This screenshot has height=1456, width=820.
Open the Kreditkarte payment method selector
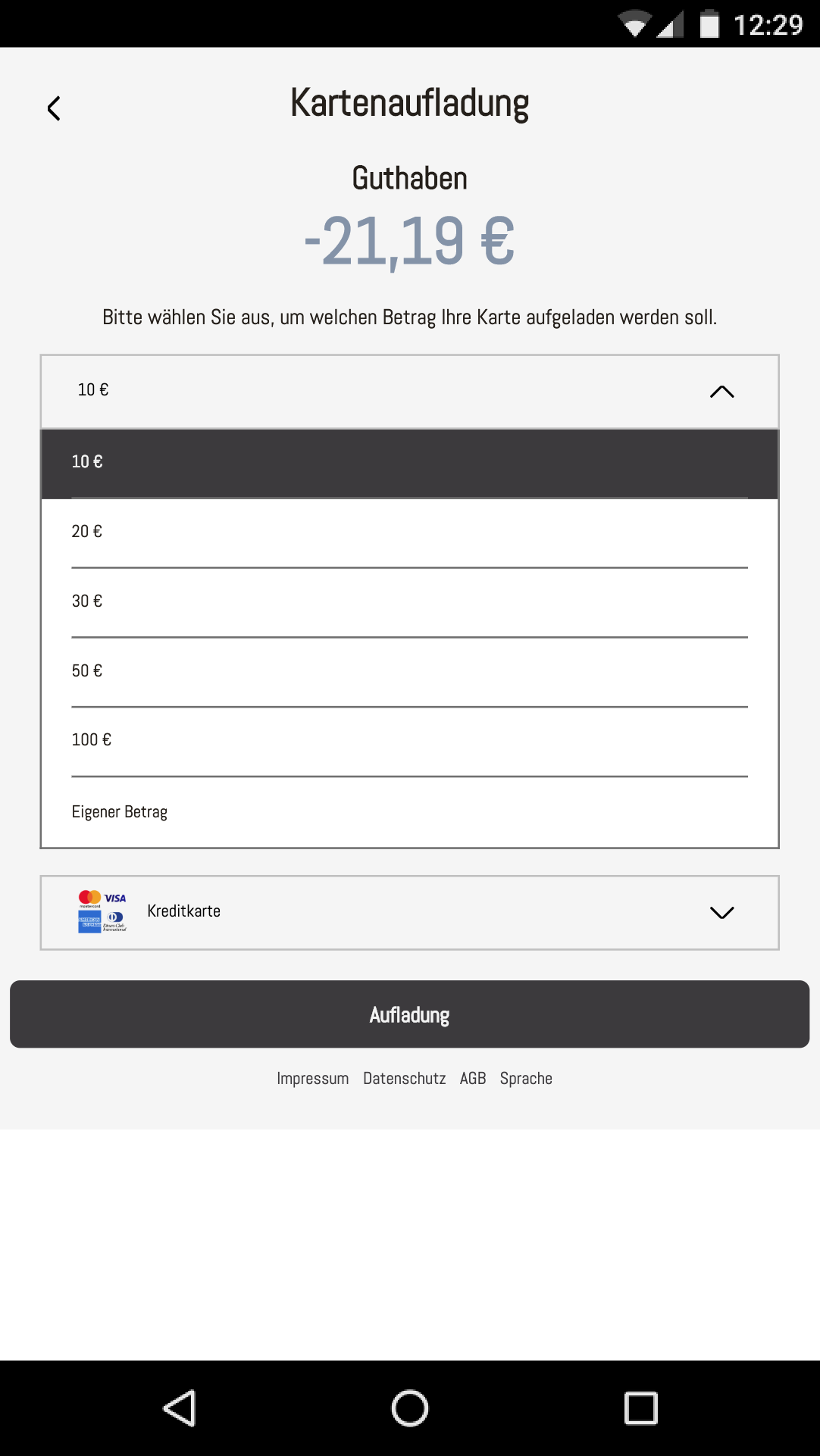(409, 913)
